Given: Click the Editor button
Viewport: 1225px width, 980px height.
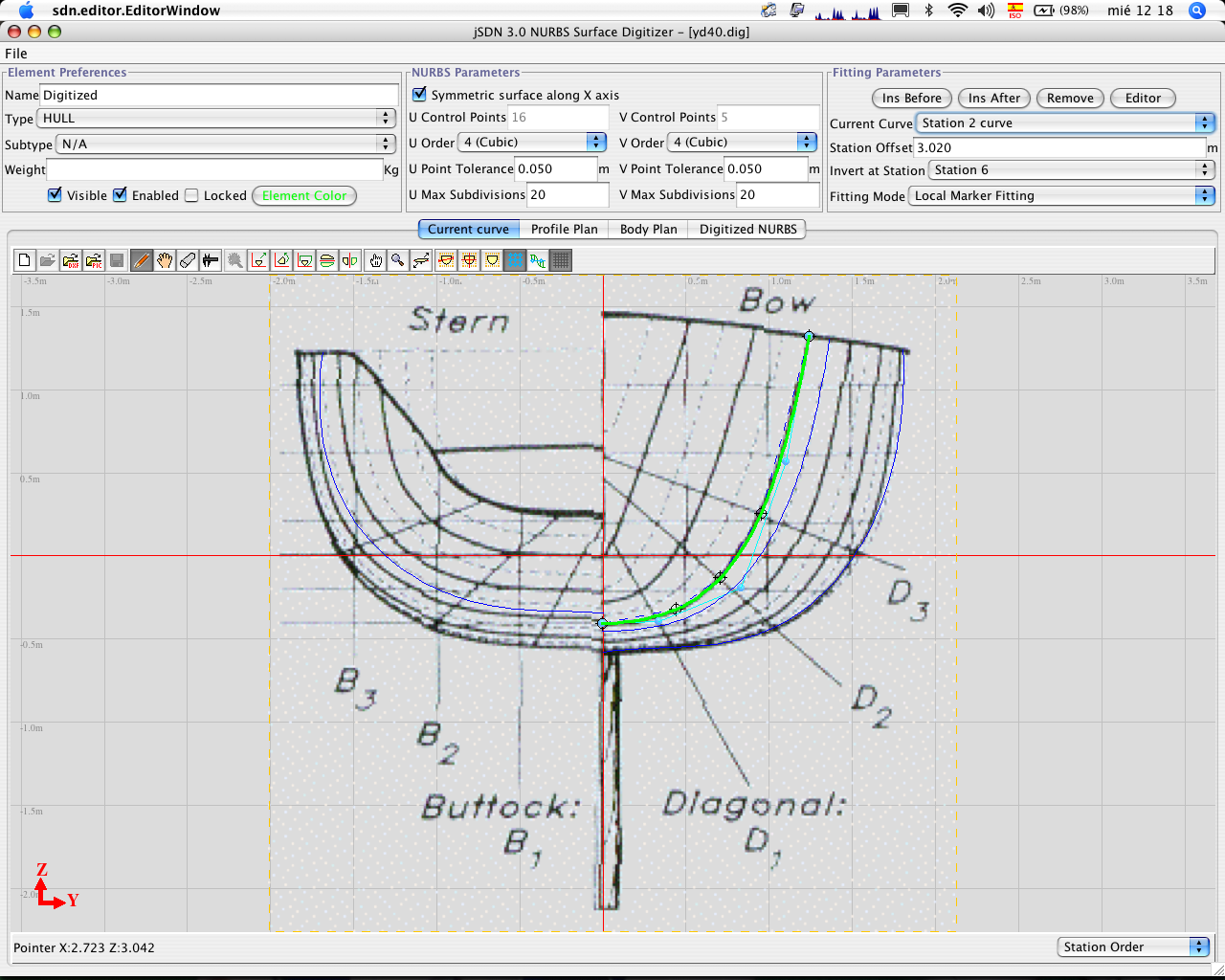Looking at the screenshot, I should [x=1143, y=98].
